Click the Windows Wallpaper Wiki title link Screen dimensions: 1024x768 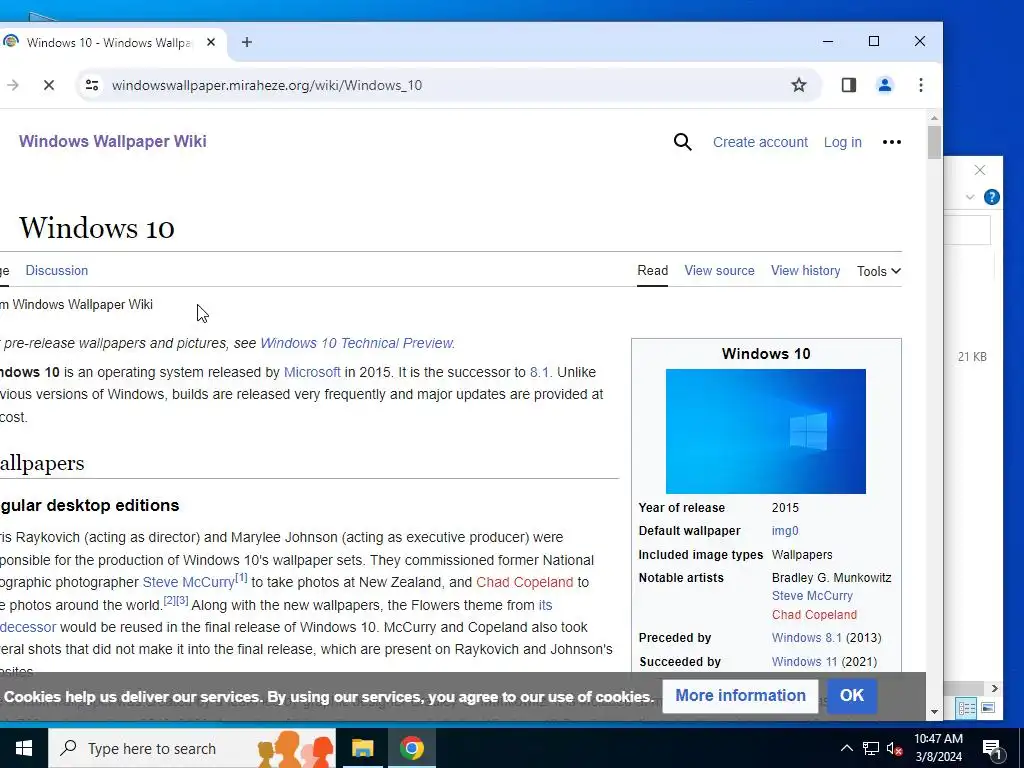click(112, 142)
